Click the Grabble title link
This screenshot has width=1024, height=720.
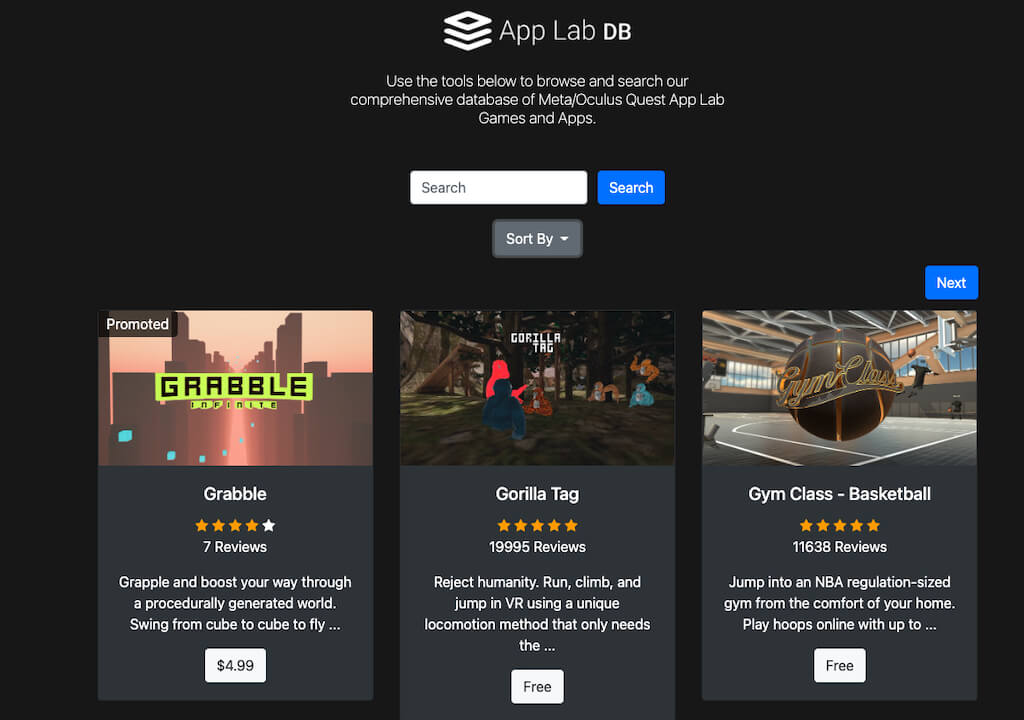235,494
